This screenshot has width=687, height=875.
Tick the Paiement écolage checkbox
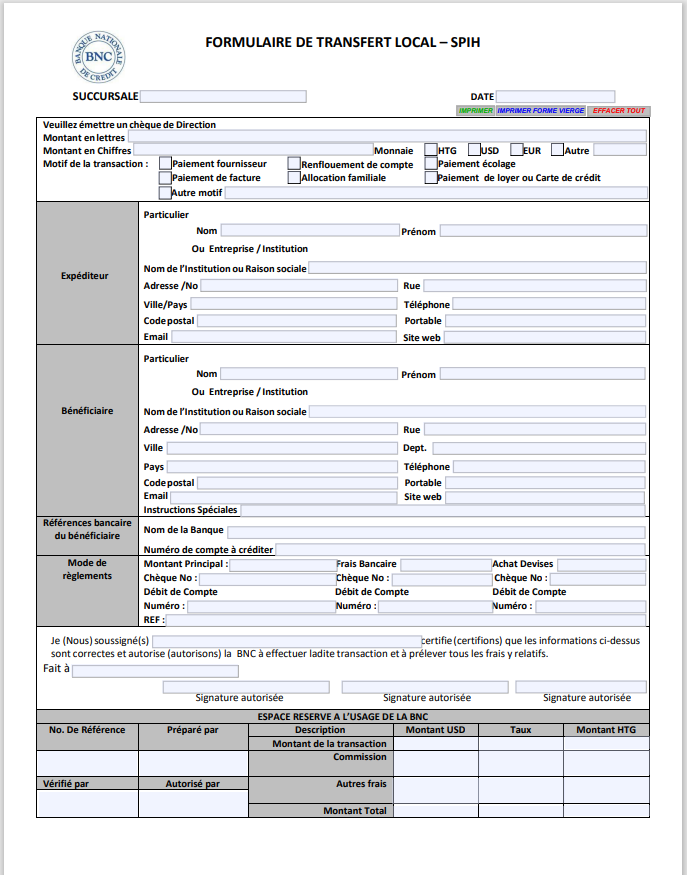(x=431, y=164)
